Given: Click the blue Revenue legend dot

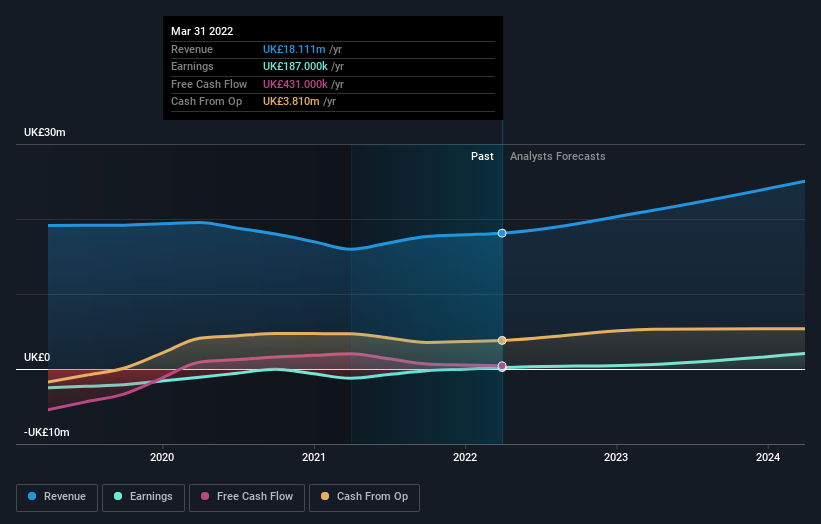Looking at the screenshot, I should click(32, 496).
